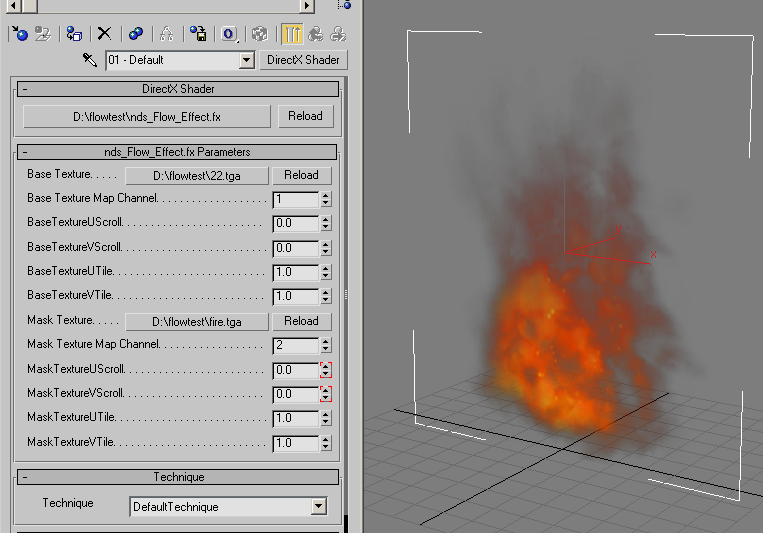
Task: Click the Mask Texture D:\flowtest\fire.tga button
Action: point(197,322)
